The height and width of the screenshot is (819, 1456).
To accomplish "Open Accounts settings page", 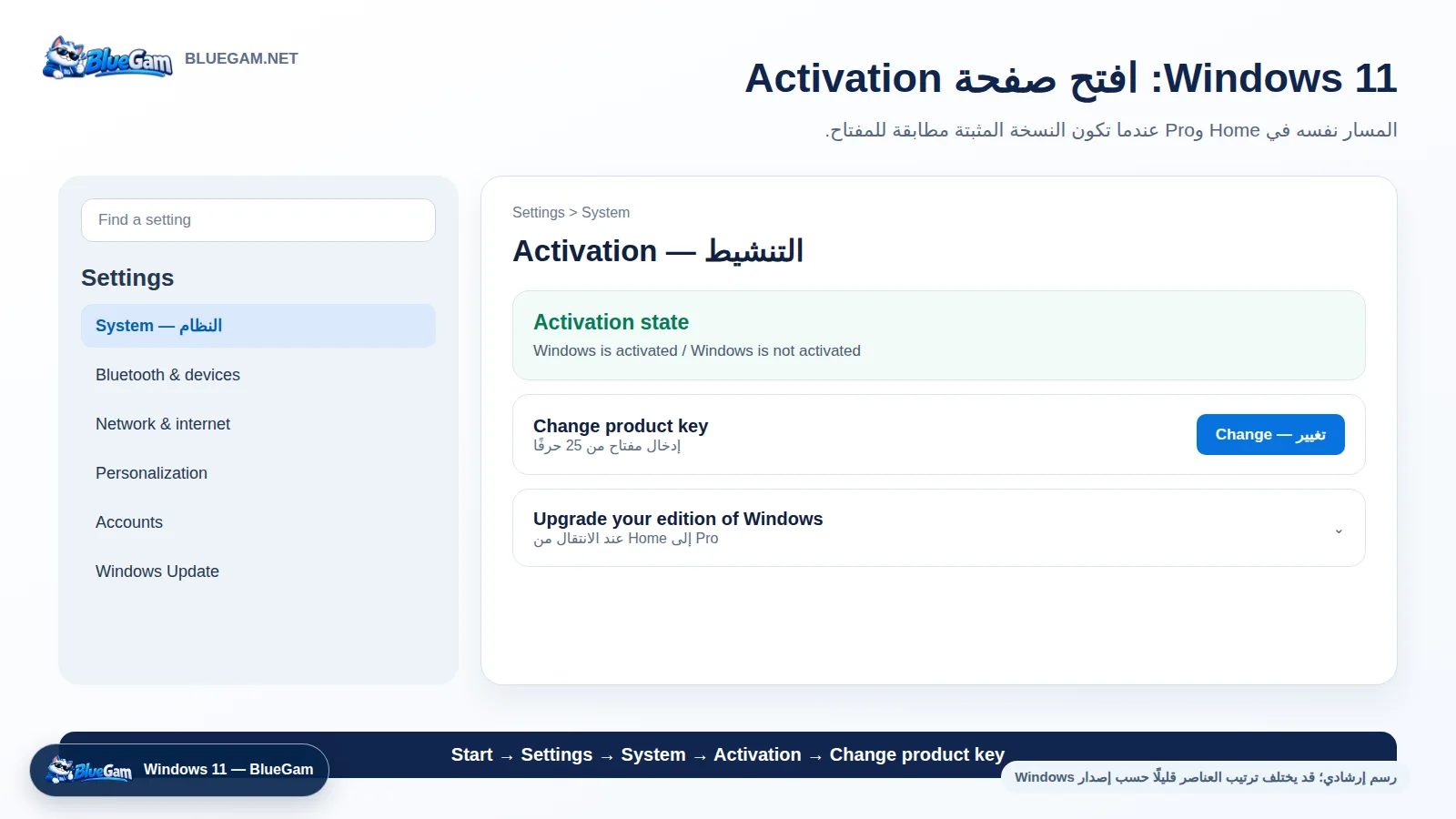I will click(x=258, y=522).
